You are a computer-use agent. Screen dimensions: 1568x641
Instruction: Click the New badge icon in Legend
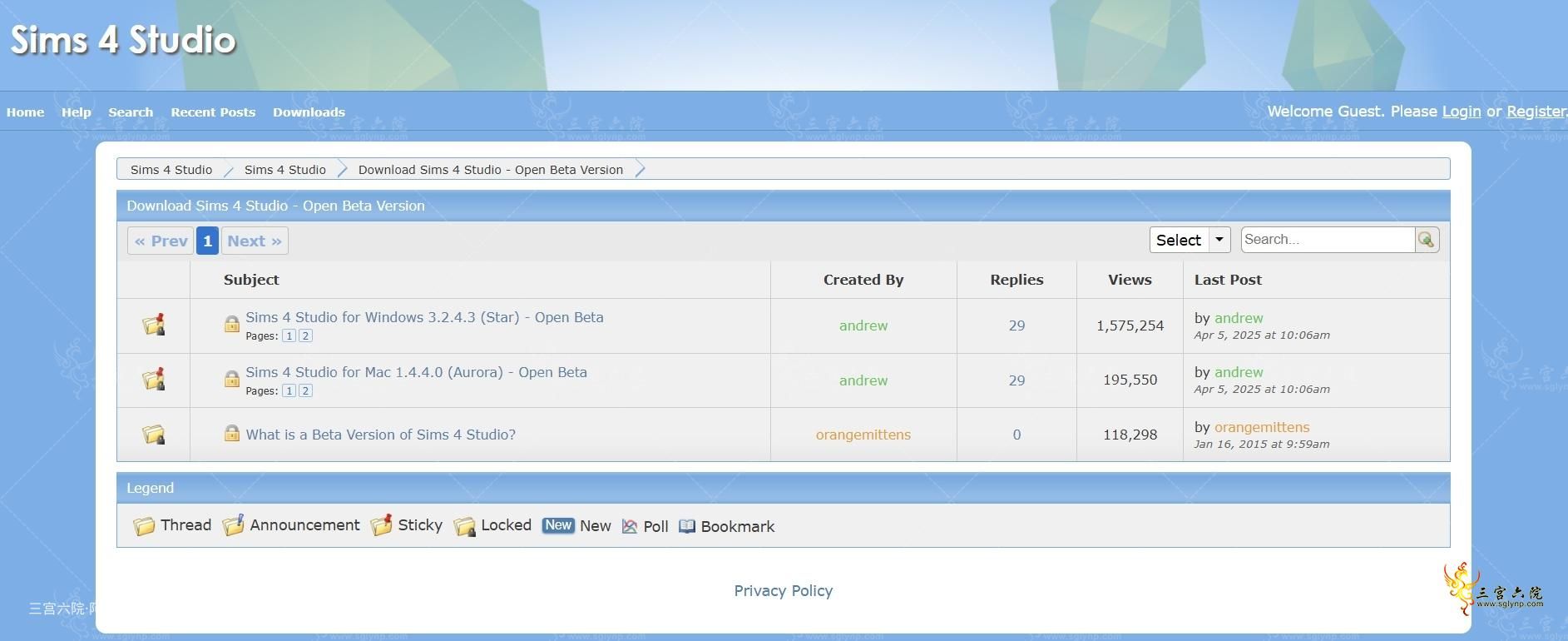coord(558,525)
